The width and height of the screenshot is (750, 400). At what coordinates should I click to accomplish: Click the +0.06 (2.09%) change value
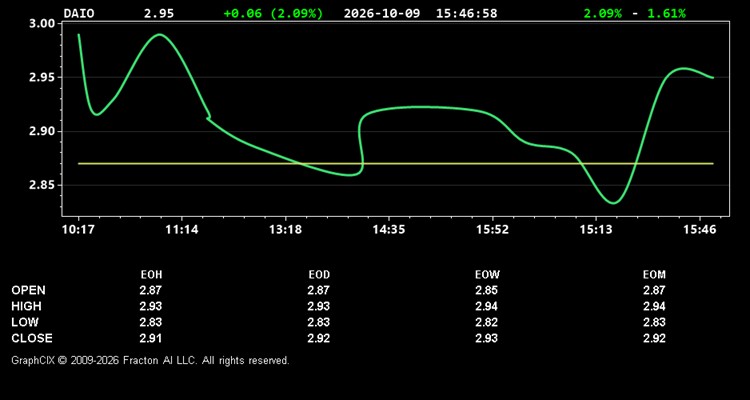pos(273,13)
